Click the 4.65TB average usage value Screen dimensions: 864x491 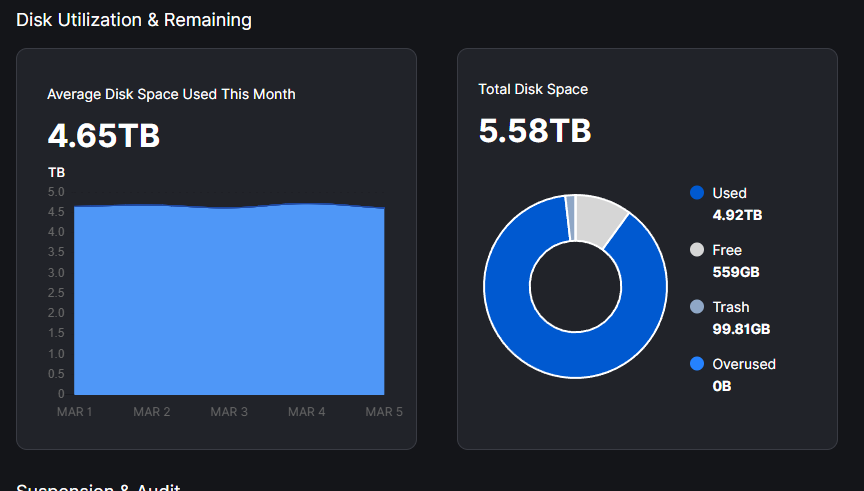104,136
